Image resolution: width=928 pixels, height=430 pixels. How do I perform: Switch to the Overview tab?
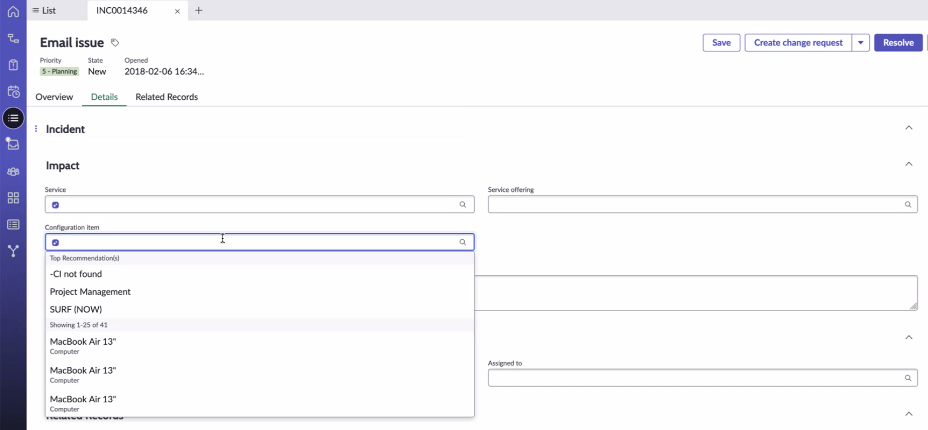(54, 97)
